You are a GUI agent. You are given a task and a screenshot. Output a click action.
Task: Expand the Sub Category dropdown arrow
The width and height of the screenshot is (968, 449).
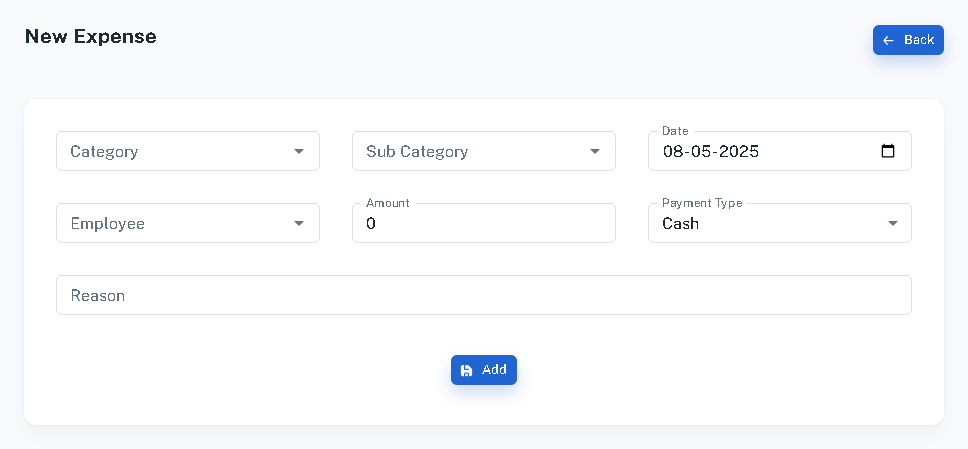click(595, 151)
